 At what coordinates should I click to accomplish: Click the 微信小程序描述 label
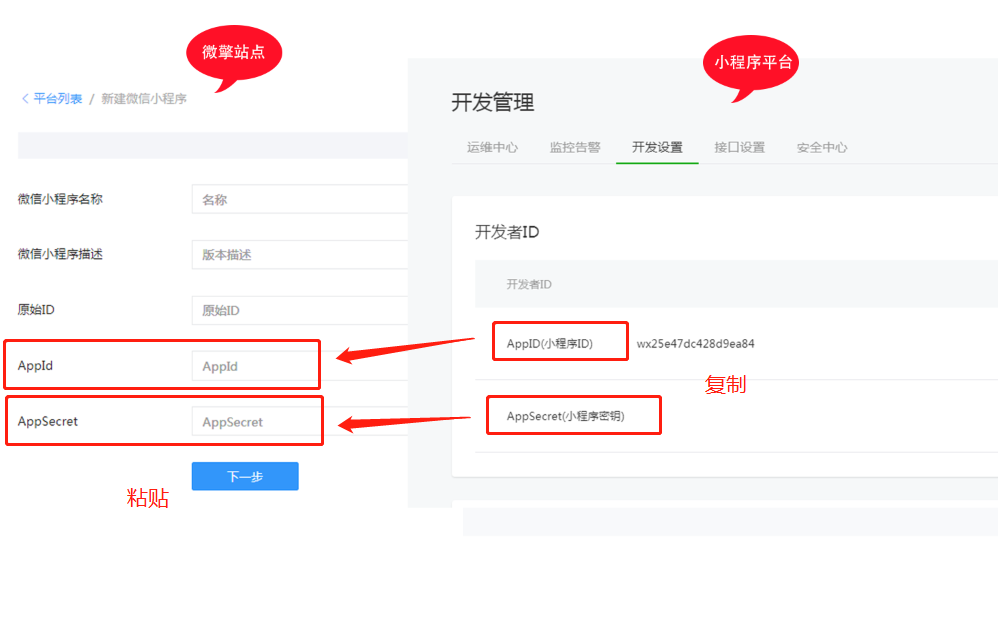pyautogui.click(x=60, y=254)
